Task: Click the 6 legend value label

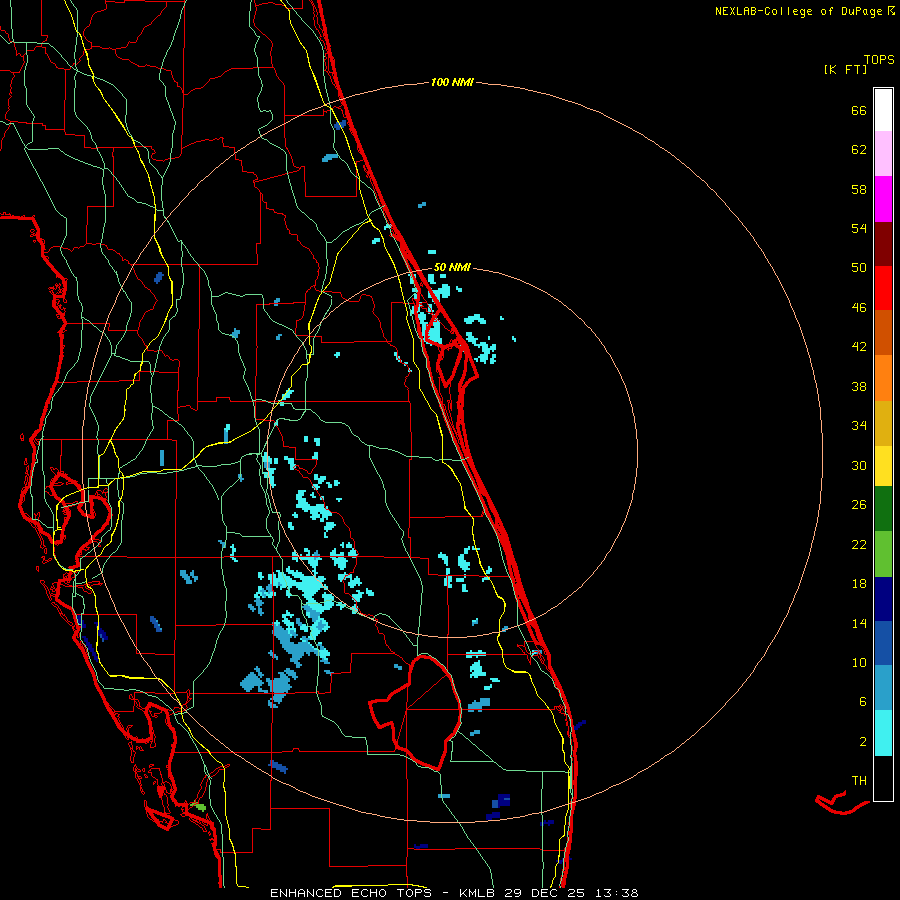Action: coord(862,701)
